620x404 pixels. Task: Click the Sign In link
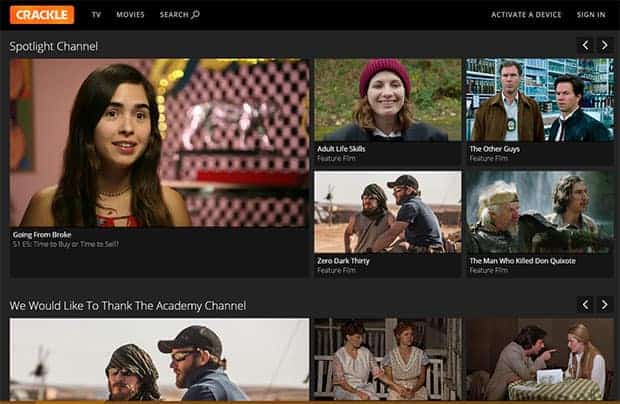pyautogui.click(x=591, y=15)
